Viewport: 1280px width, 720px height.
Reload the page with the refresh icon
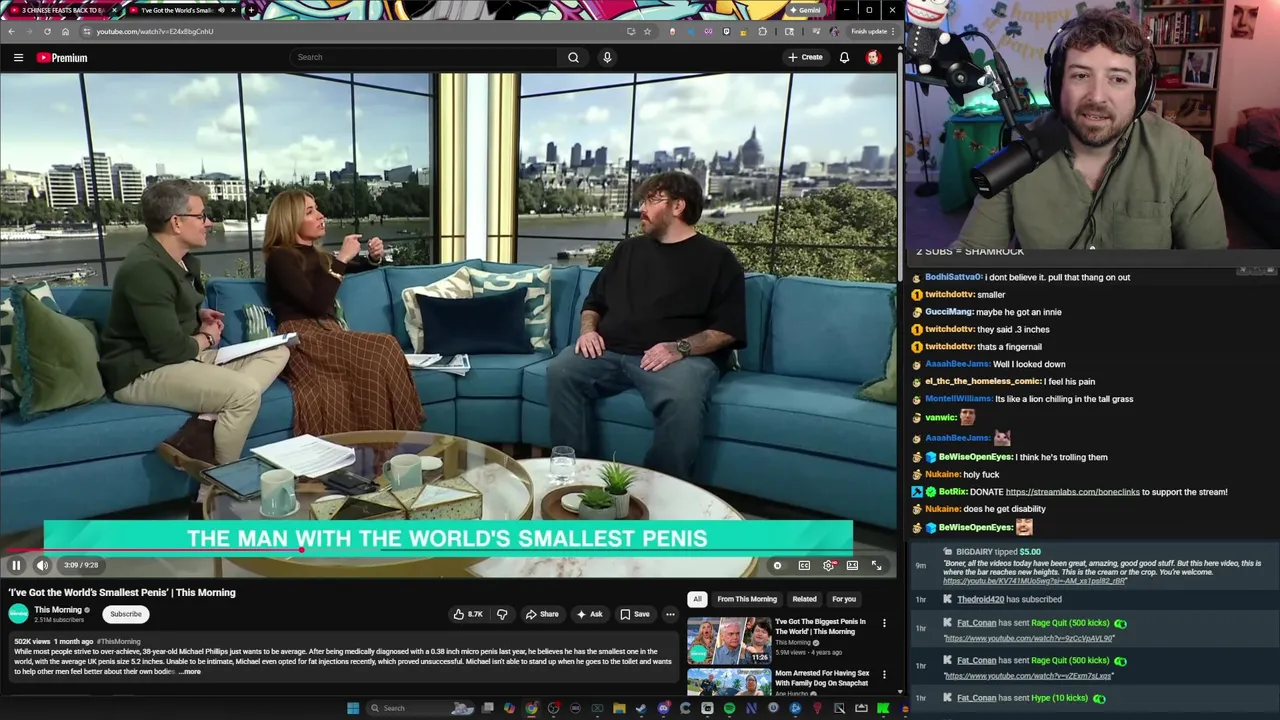click(x=47, y=31)
